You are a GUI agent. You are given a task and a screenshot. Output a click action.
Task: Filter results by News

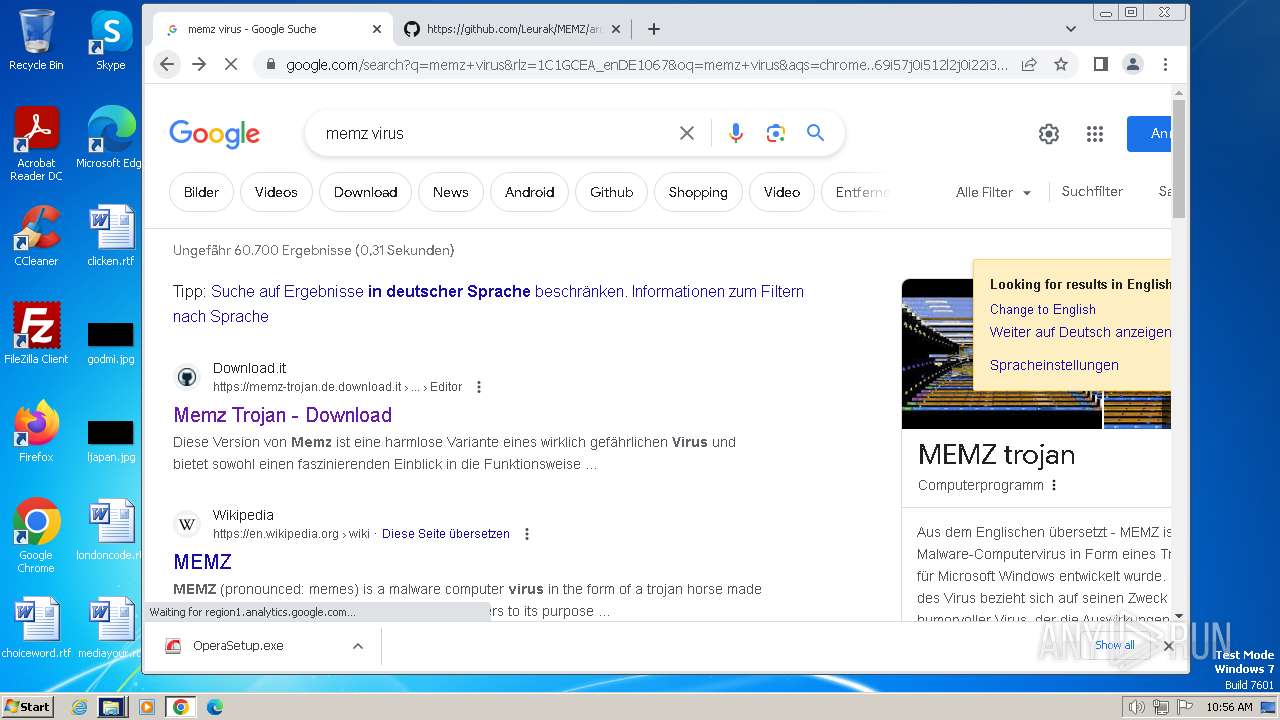pos(450,192)
